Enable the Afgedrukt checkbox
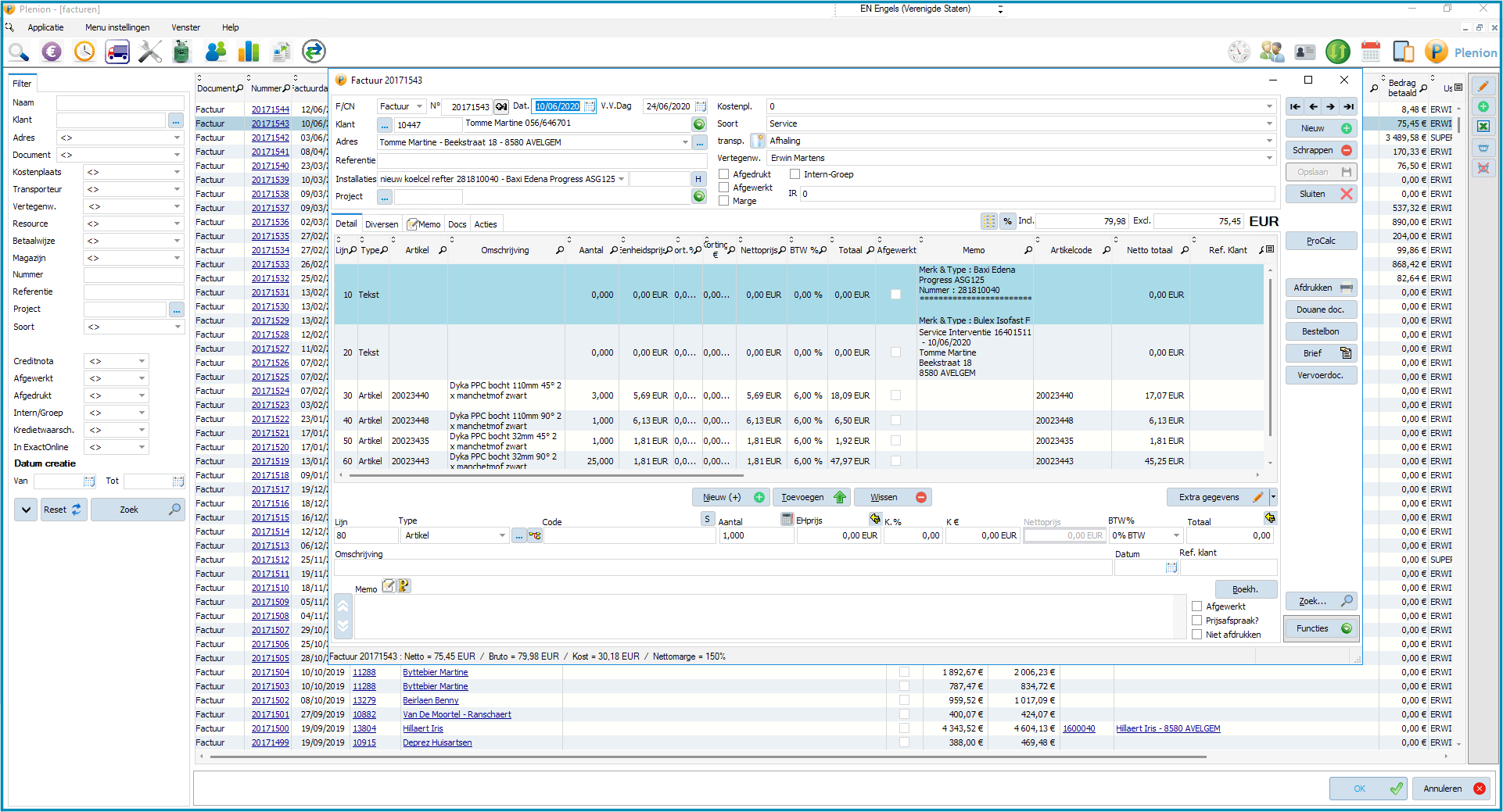The height and width of the screenshot is (812, 1503). point(723,174)
